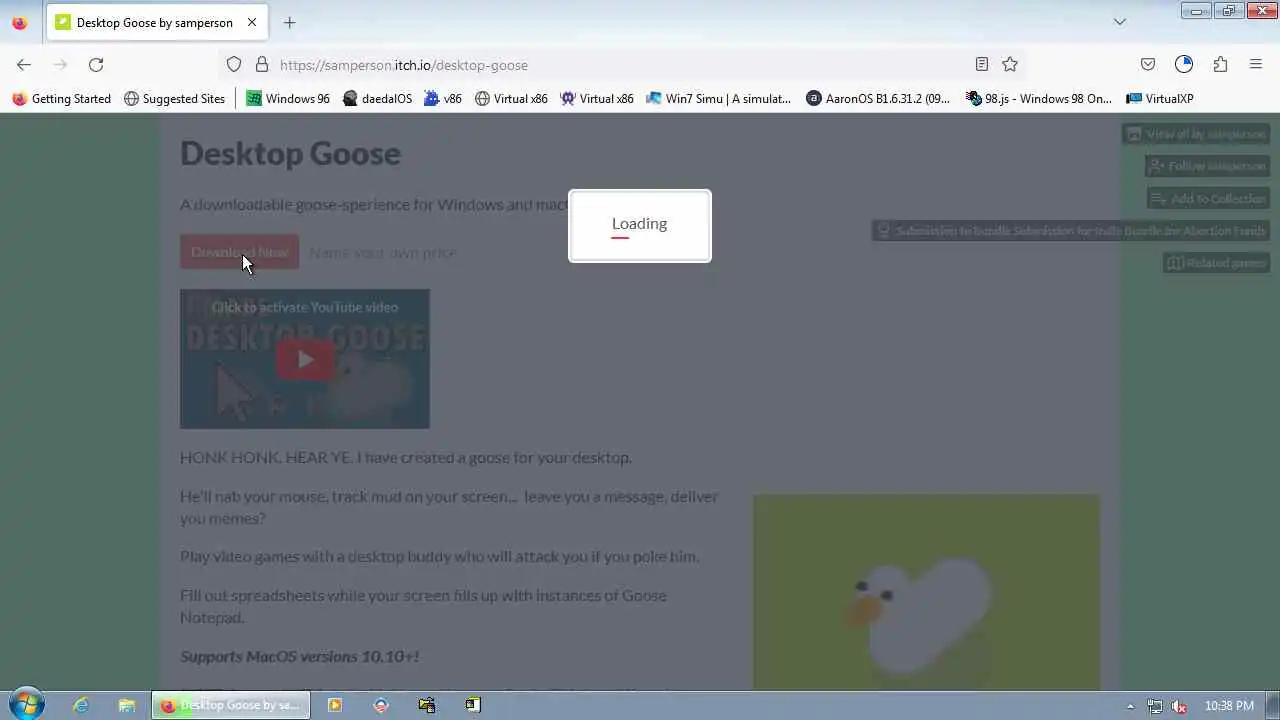Viewport: 1280px width, 720px height.
Task: Open the Windows 96 bookmark
Action: click(x=288, y=98)
